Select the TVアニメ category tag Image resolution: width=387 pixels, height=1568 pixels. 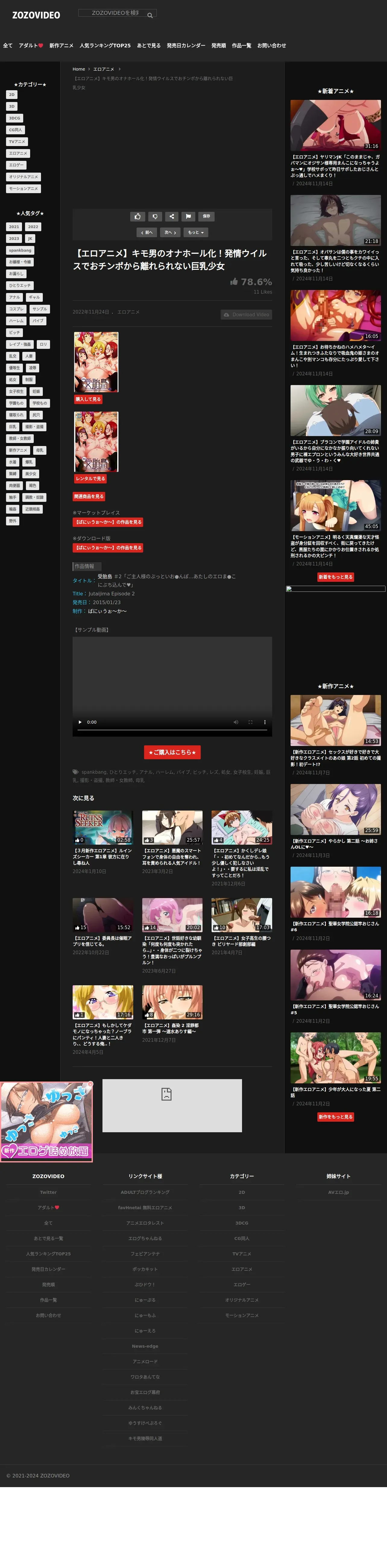coord(16,142)
